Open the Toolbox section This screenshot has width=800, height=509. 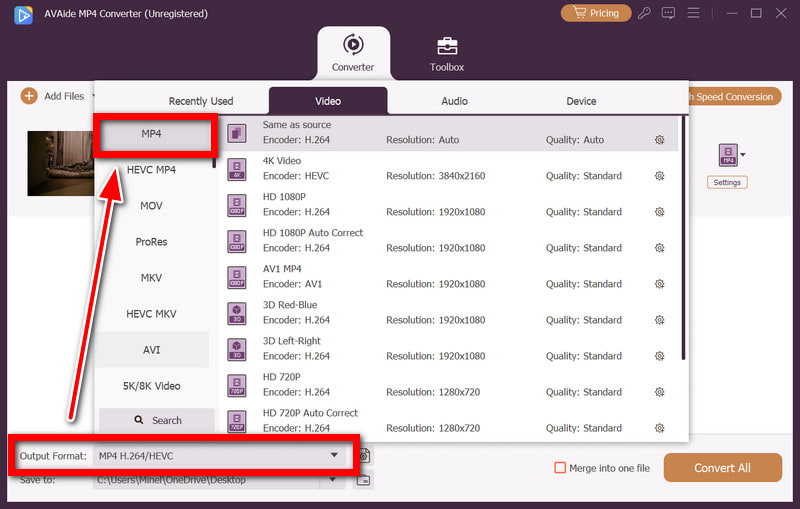[x=447, y=53]
